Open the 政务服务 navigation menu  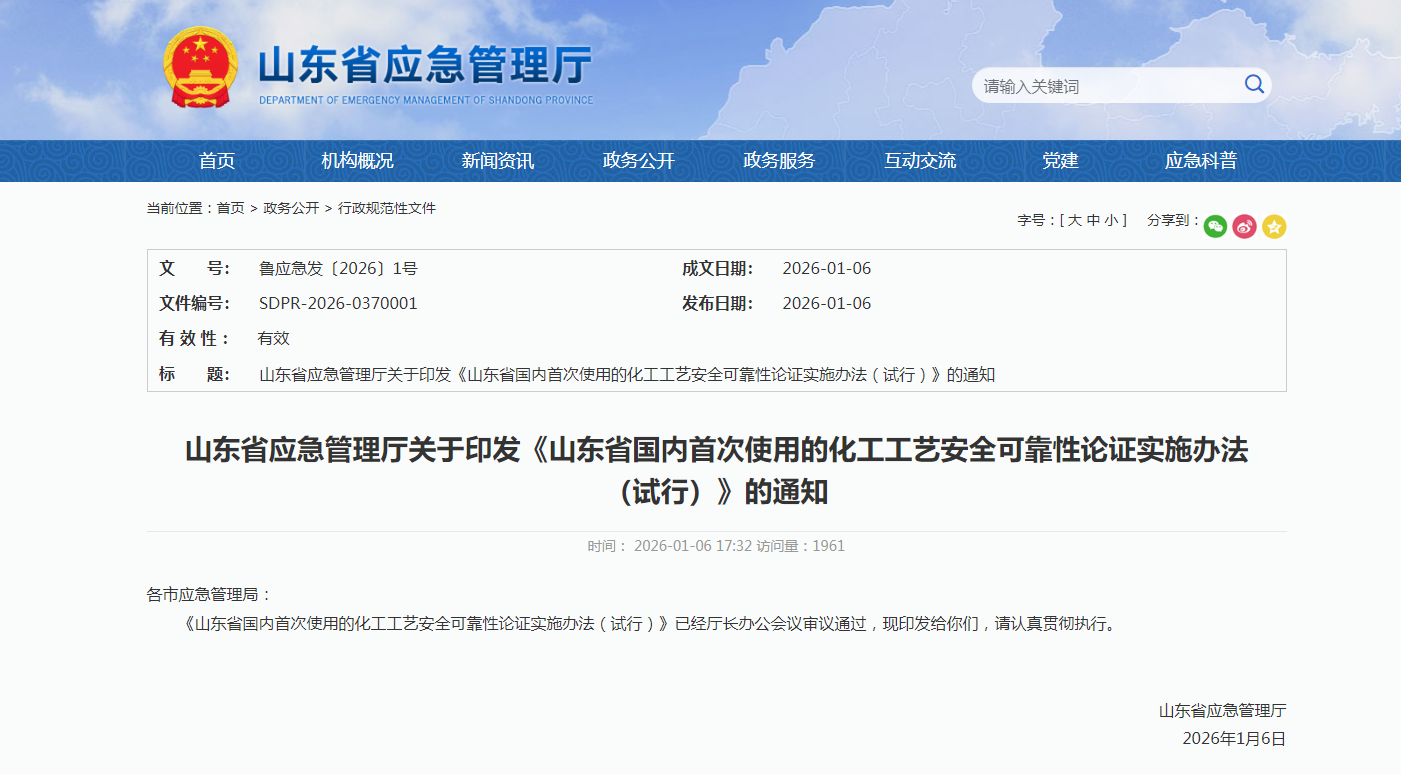pos(779,161)
